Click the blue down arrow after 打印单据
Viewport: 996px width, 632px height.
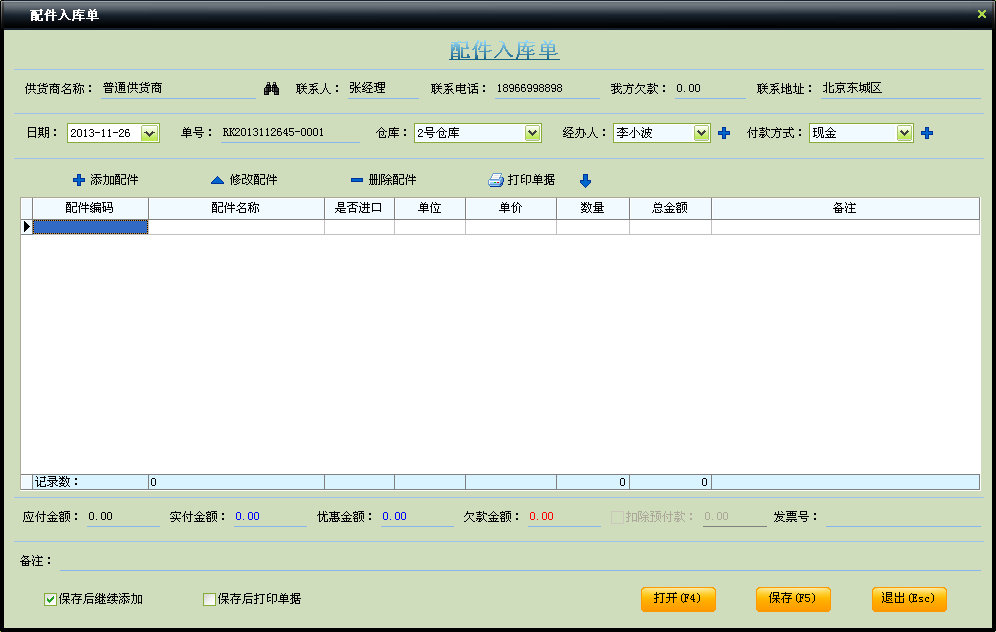586,181
